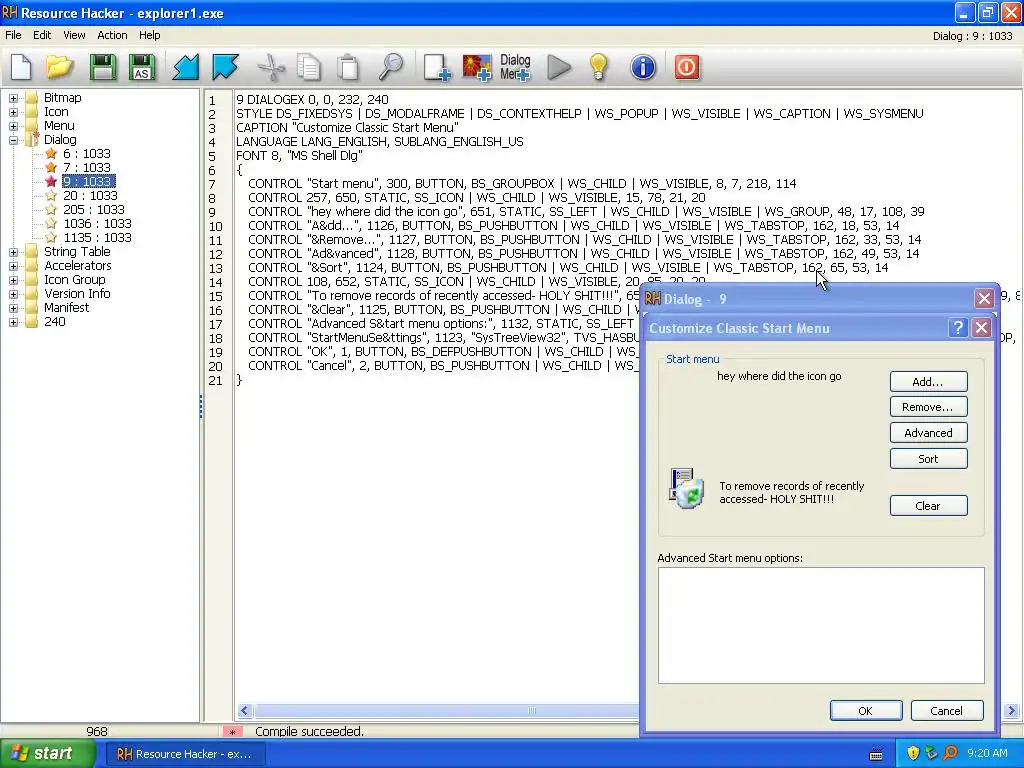The height and width of the screenshot is (768, 1024).
Task: Click the Cut scissors icon
Action: 271,67
